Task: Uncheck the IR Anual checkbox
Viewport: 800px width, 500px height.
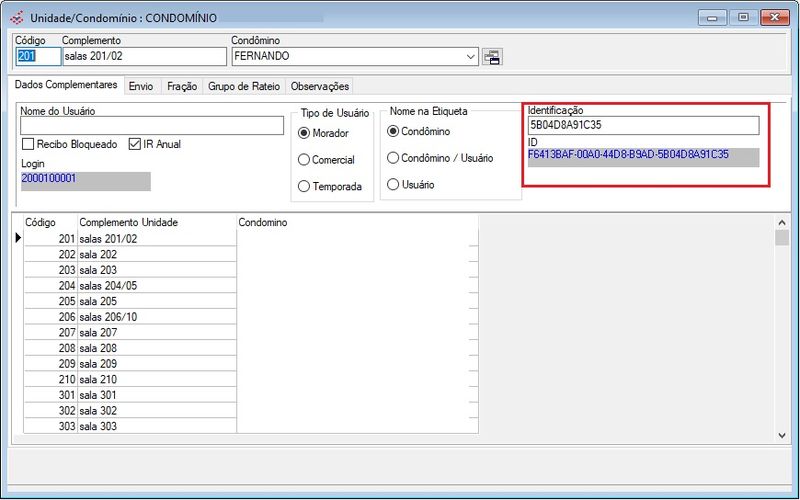Action: pyautogui.click(x=135, y=144)
